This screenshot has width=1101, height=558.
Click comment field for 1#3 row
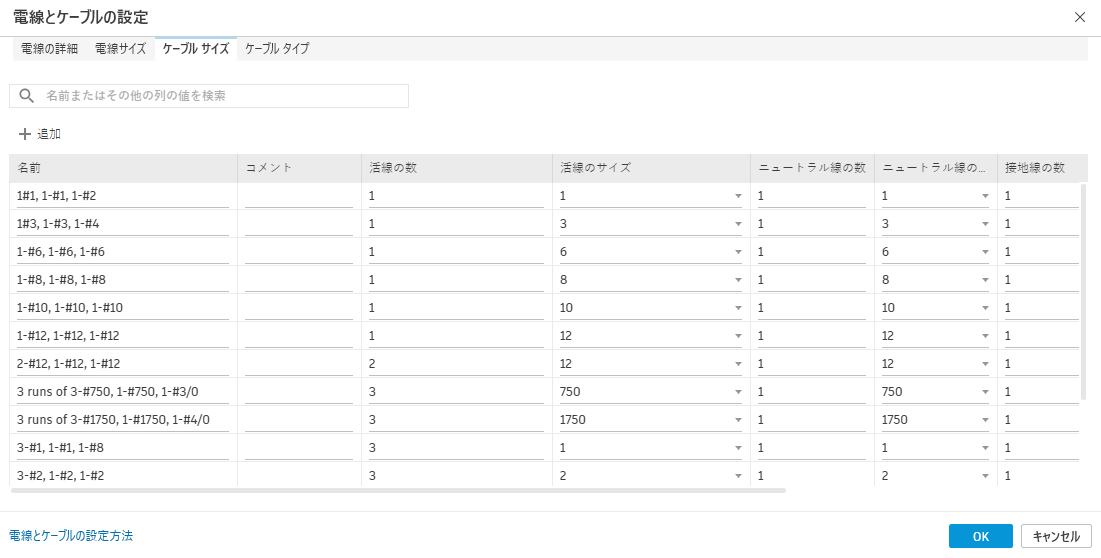[298, 224]
